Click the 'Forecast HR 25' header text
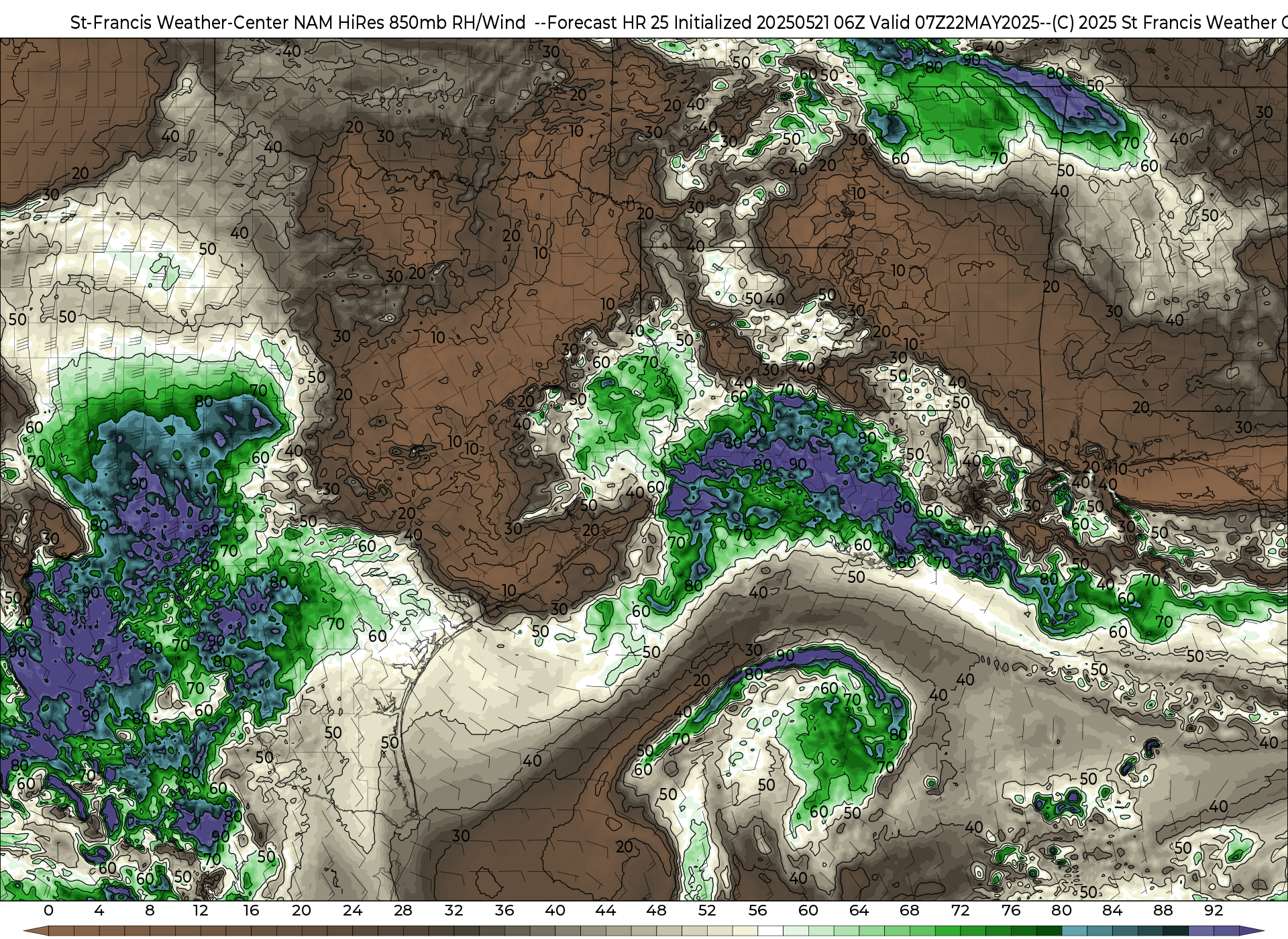 pyautogui.click(x=608, y=23)
